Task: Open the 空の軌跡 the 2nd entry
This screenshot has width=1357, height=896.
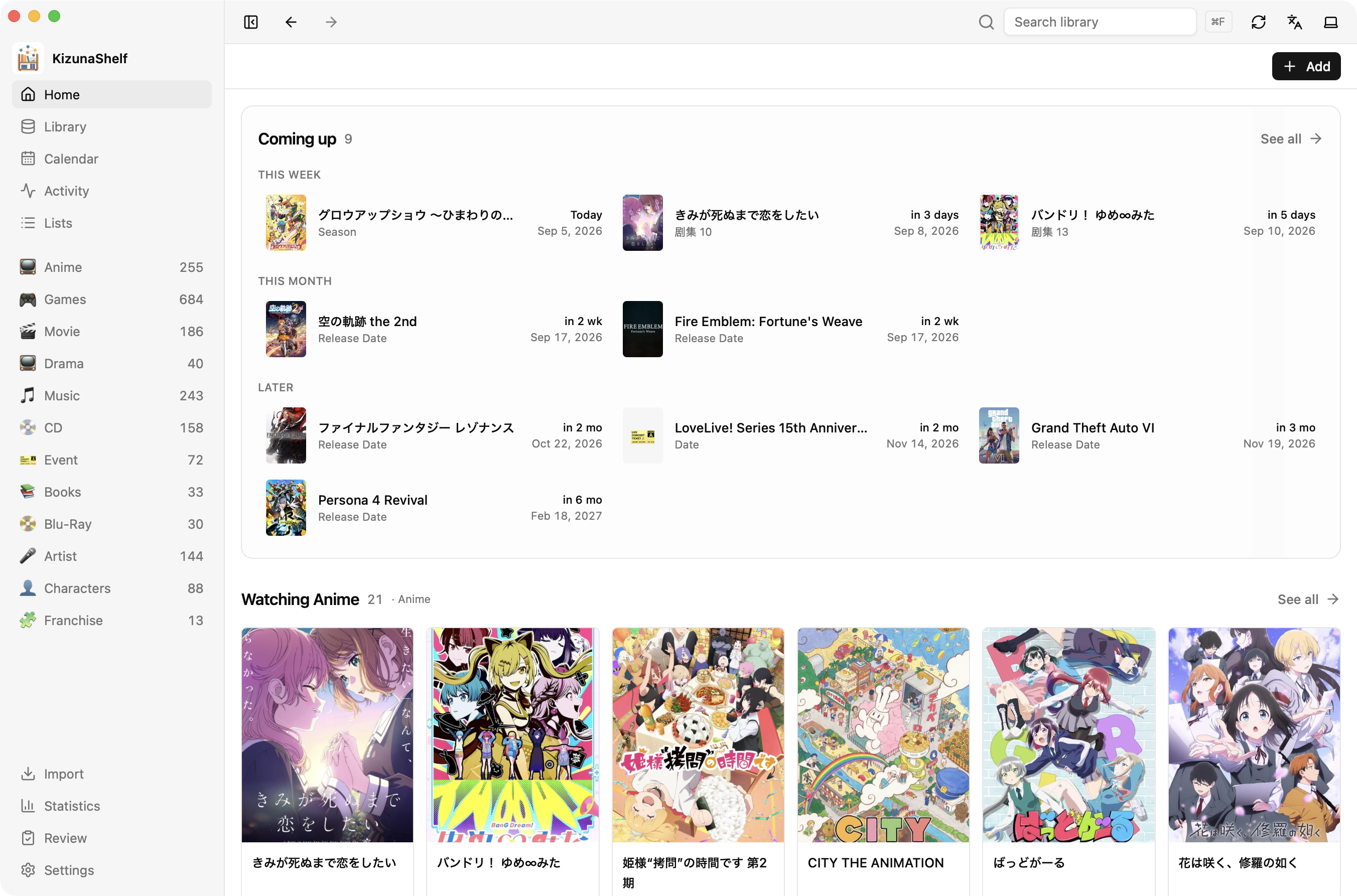Action: pos(434,329)
